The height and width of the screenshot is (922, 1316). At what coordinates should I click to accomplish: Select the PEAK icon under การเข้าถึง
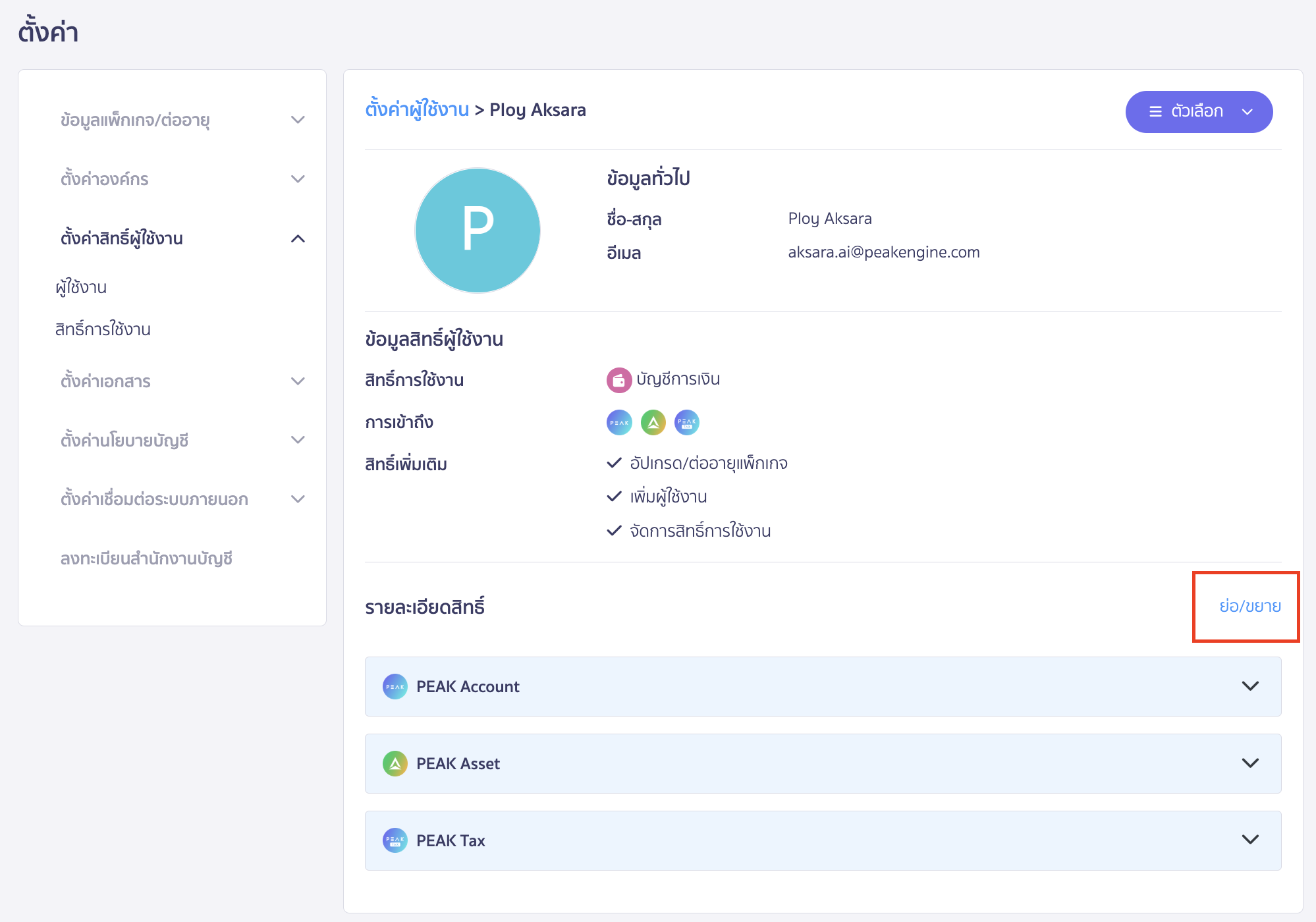click(618, 422)
